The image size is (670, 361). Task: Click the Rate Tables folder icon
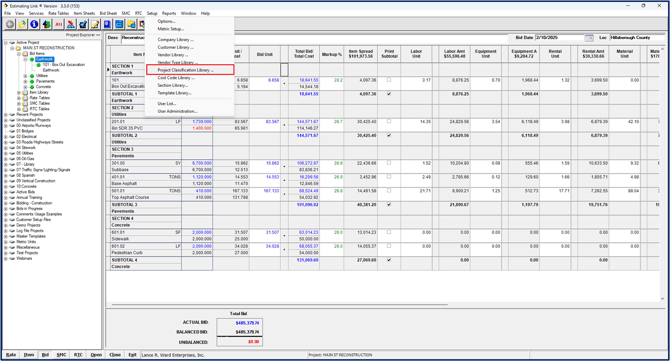pyautogui.click(x=25, y=98)
